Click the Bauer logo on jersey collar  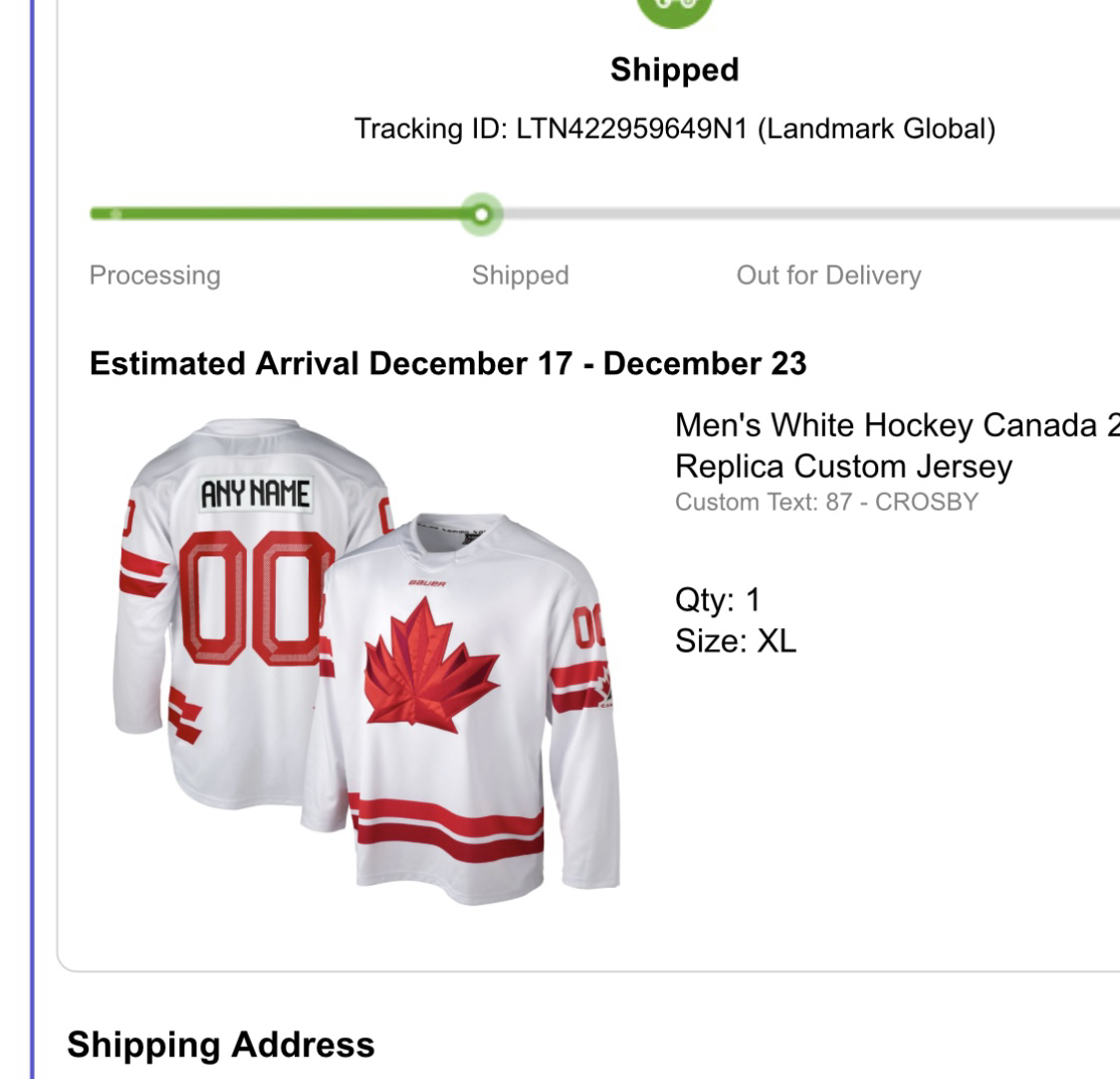click(x=427, y=582)
